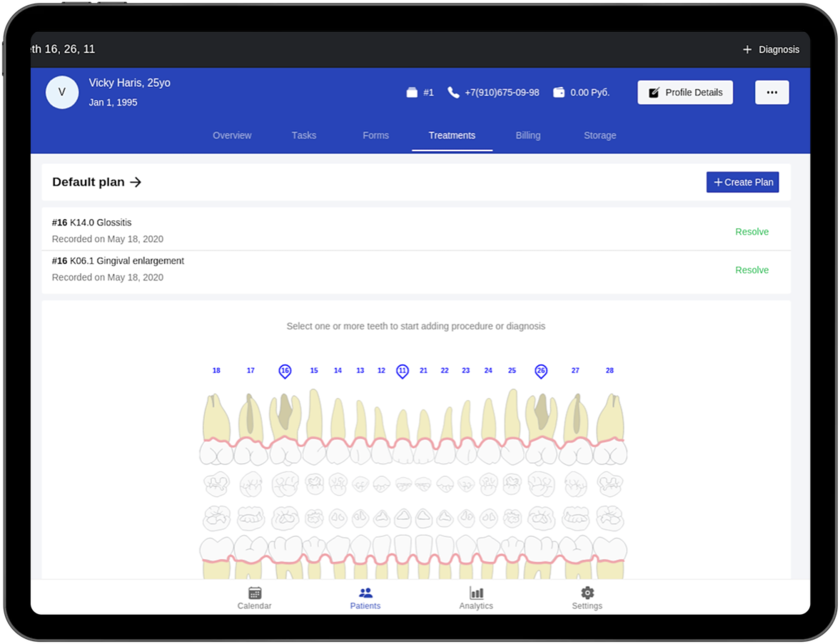
Task: Open the plus Diagnosis menu in top bar
Action: 771,49
